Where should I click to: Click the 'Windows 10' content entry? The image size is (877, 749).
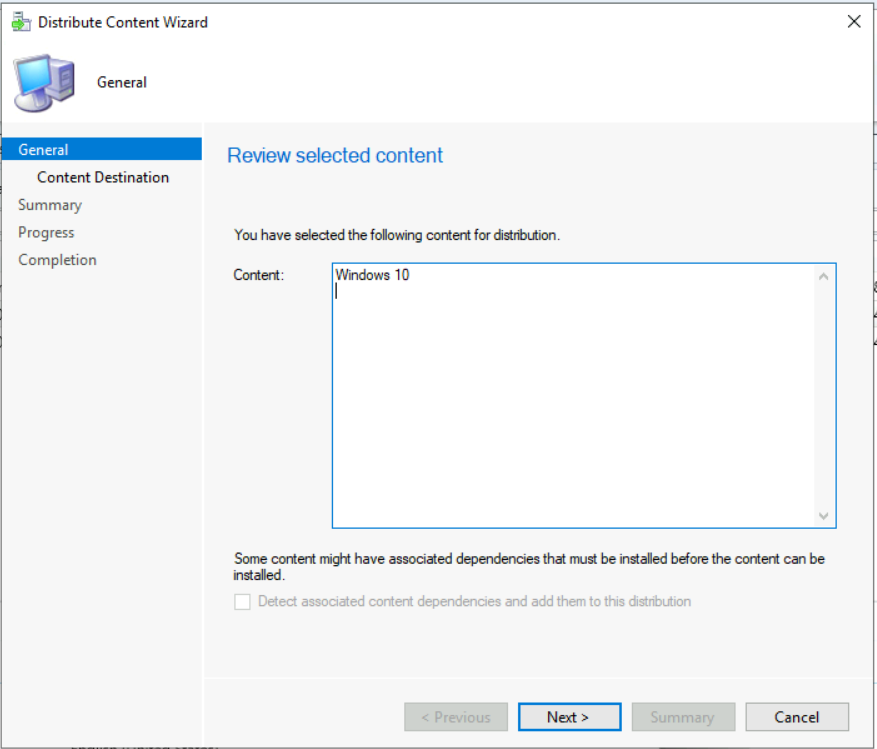(373, 275)
